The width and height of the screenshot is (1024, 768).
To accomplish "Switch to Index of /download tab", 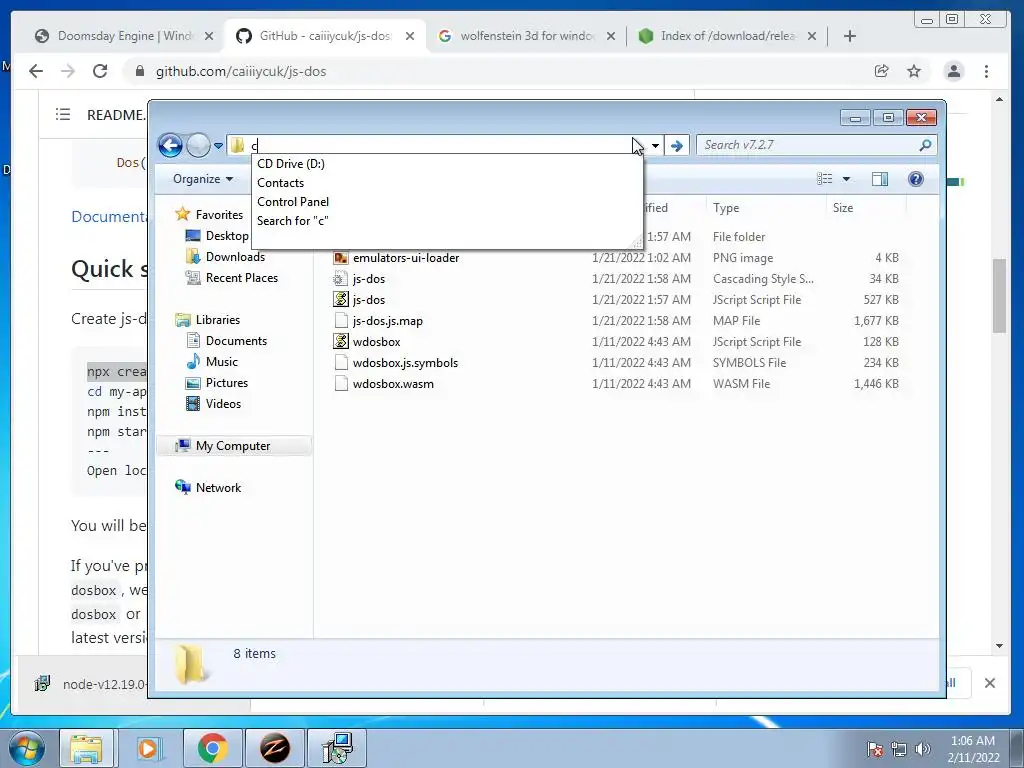I will click(x=728, y=36).
